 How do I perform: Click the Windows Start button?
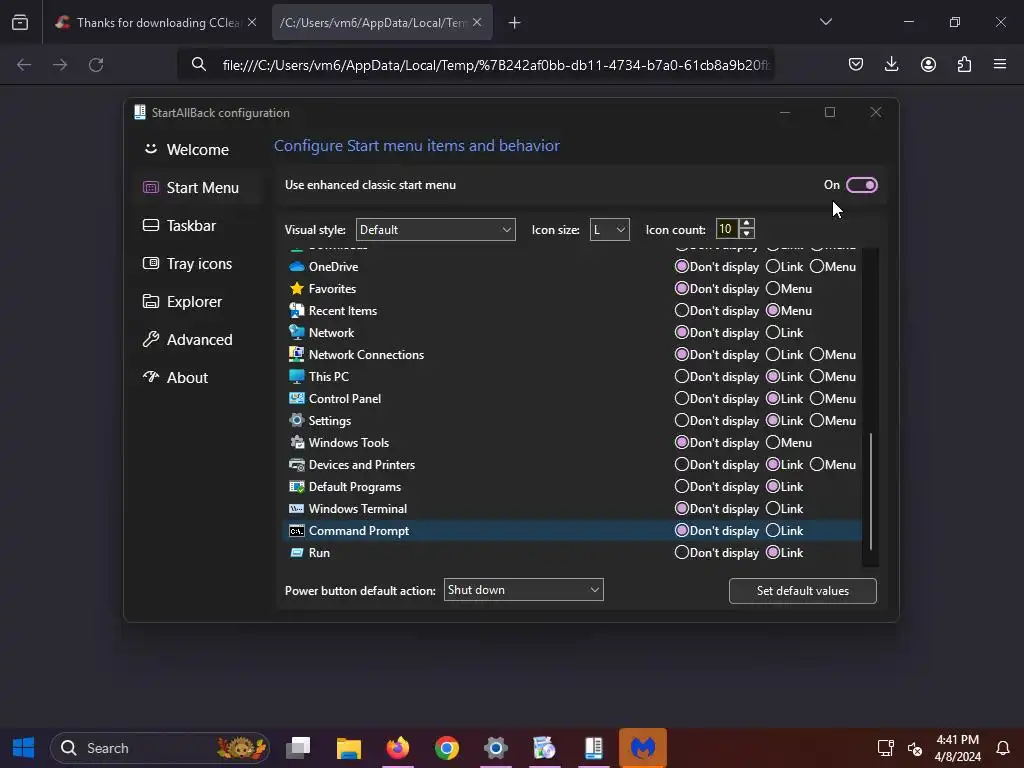pyautogui.click(x=24, y=748)
